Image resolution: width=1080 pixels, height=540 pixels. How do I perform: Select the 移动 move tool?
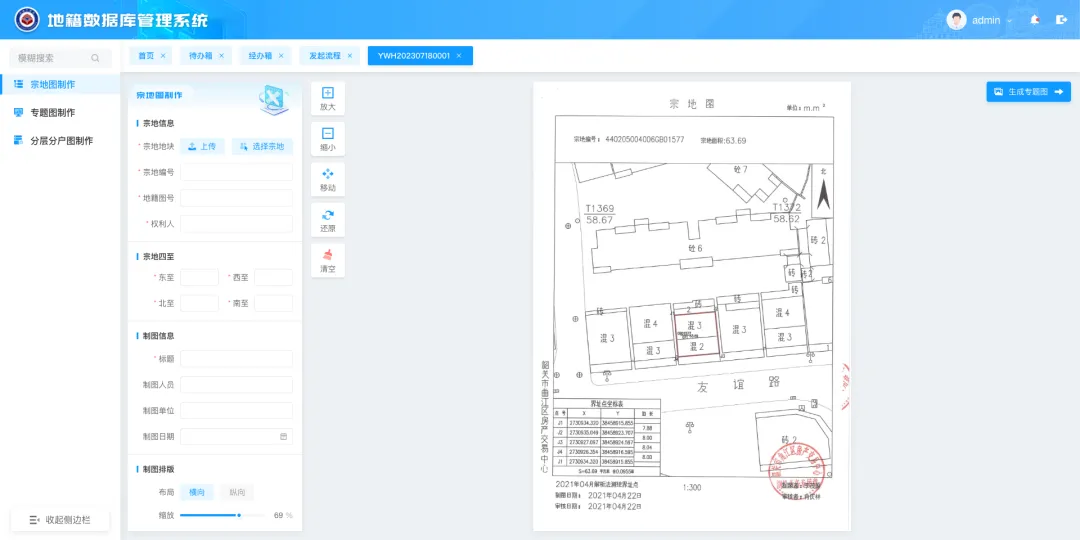(x=327, y=179)
